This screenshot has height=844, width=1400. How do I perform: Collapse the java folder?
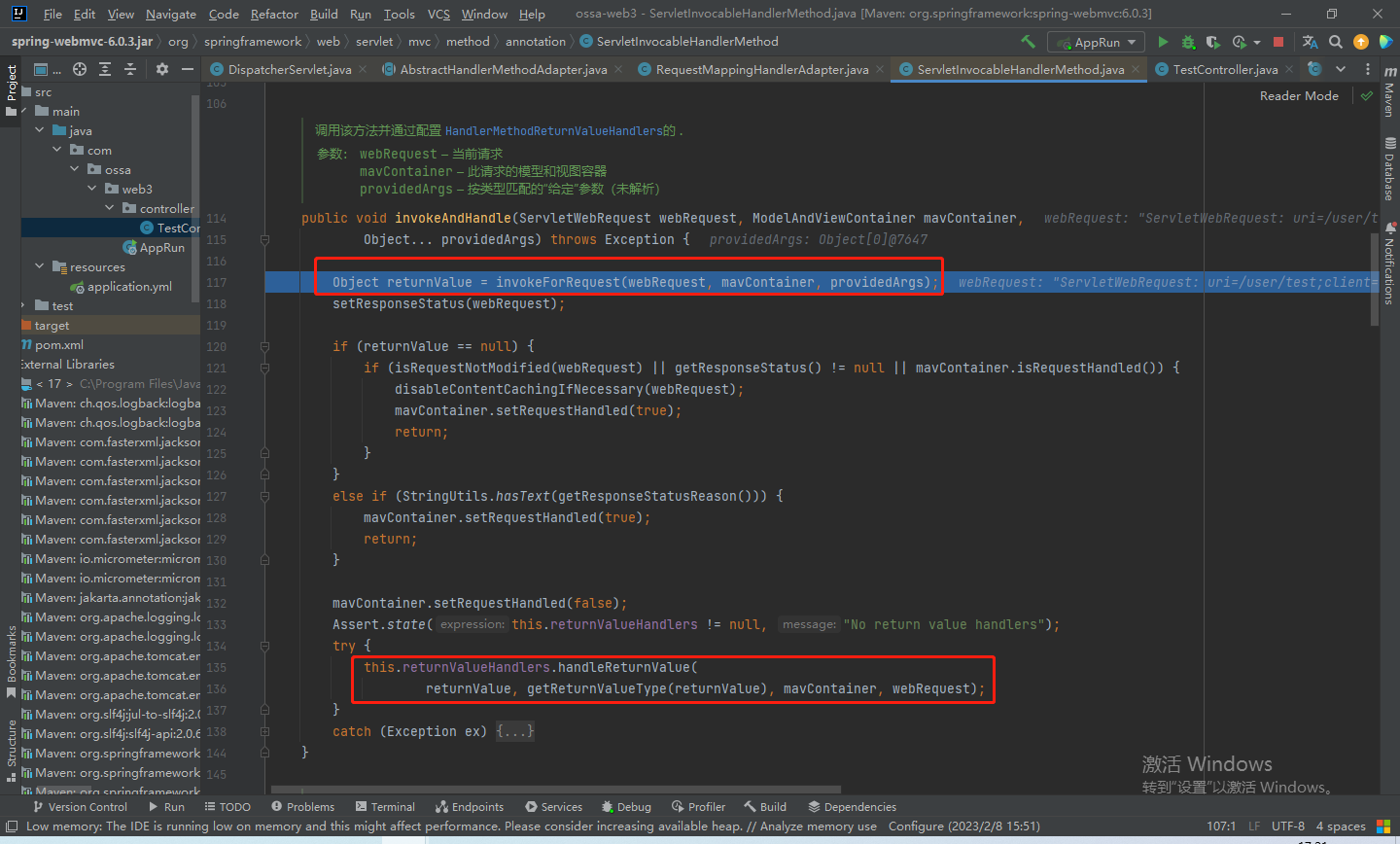point(40,130)
